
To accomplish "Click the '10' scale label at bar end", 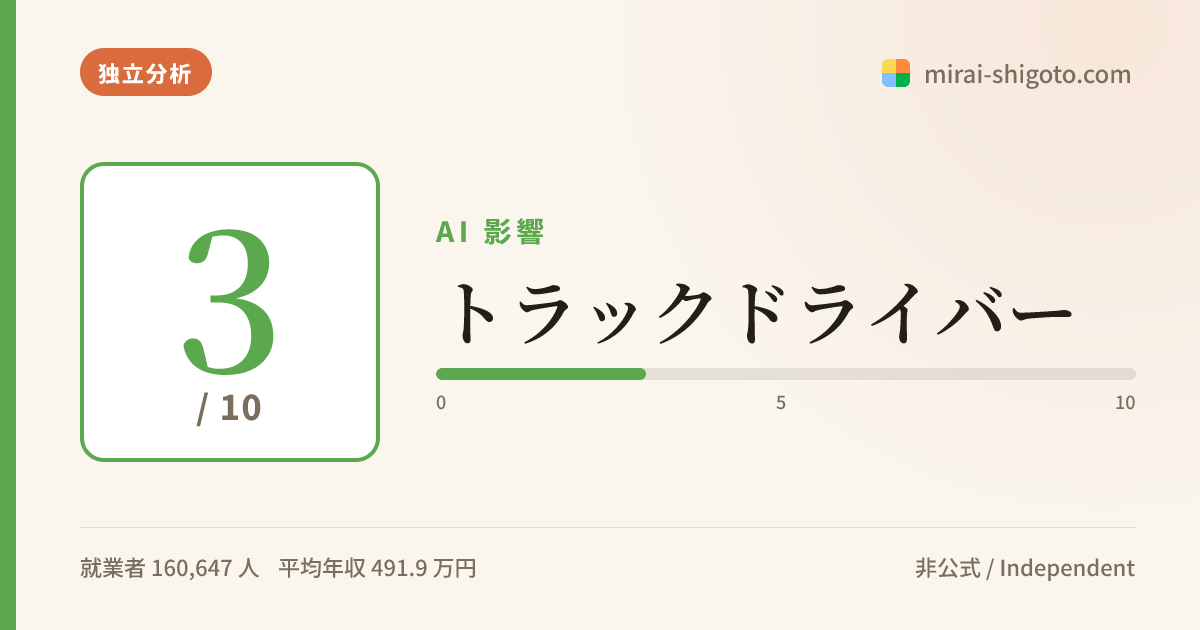I will coord(1125,403).
